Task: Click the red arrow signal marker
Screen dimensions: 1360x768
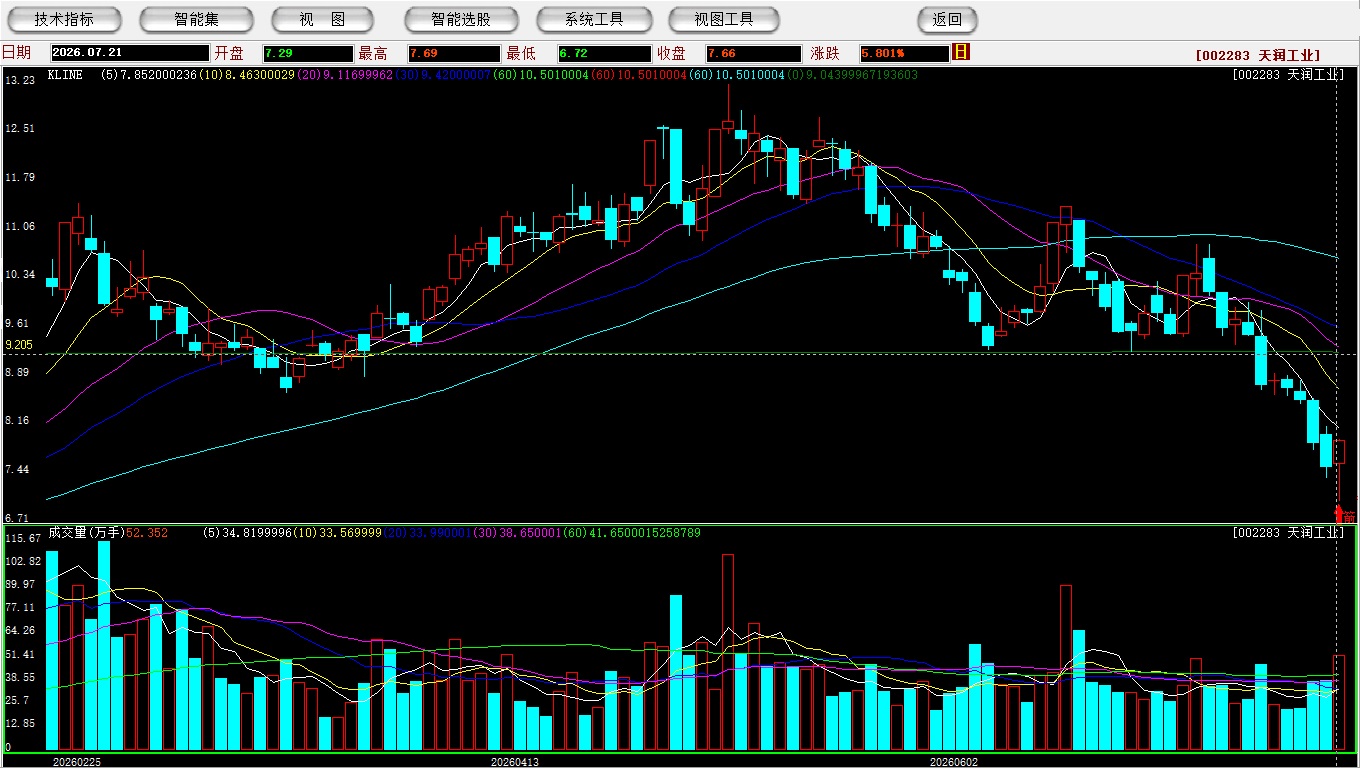Action: point(1340,514)
